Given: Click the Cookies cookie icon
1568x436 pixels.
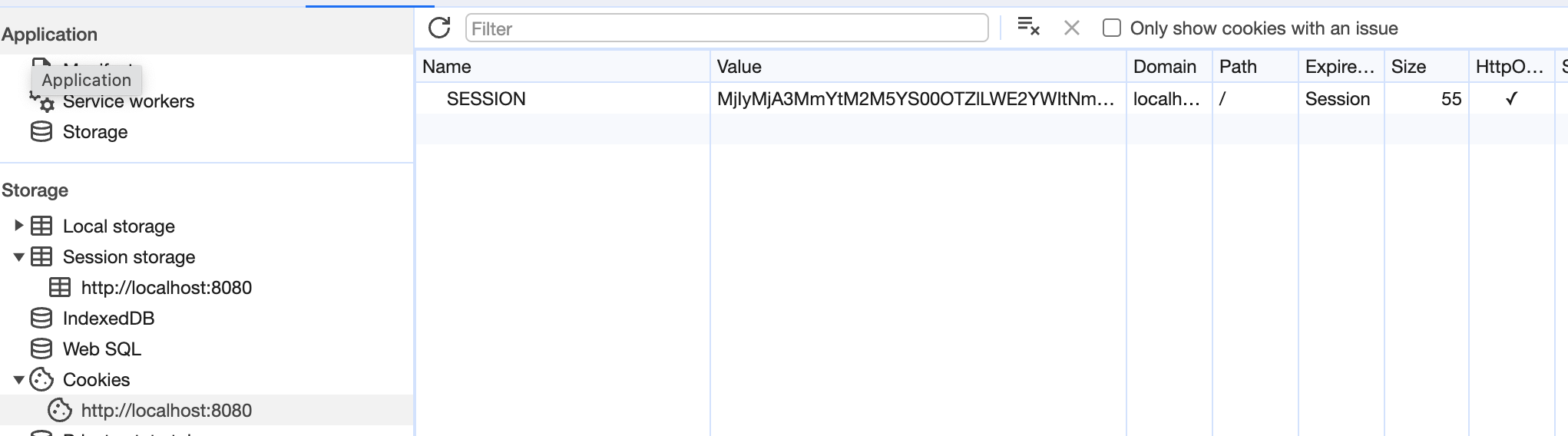Looking at the screenshot, I should (41, 379).
